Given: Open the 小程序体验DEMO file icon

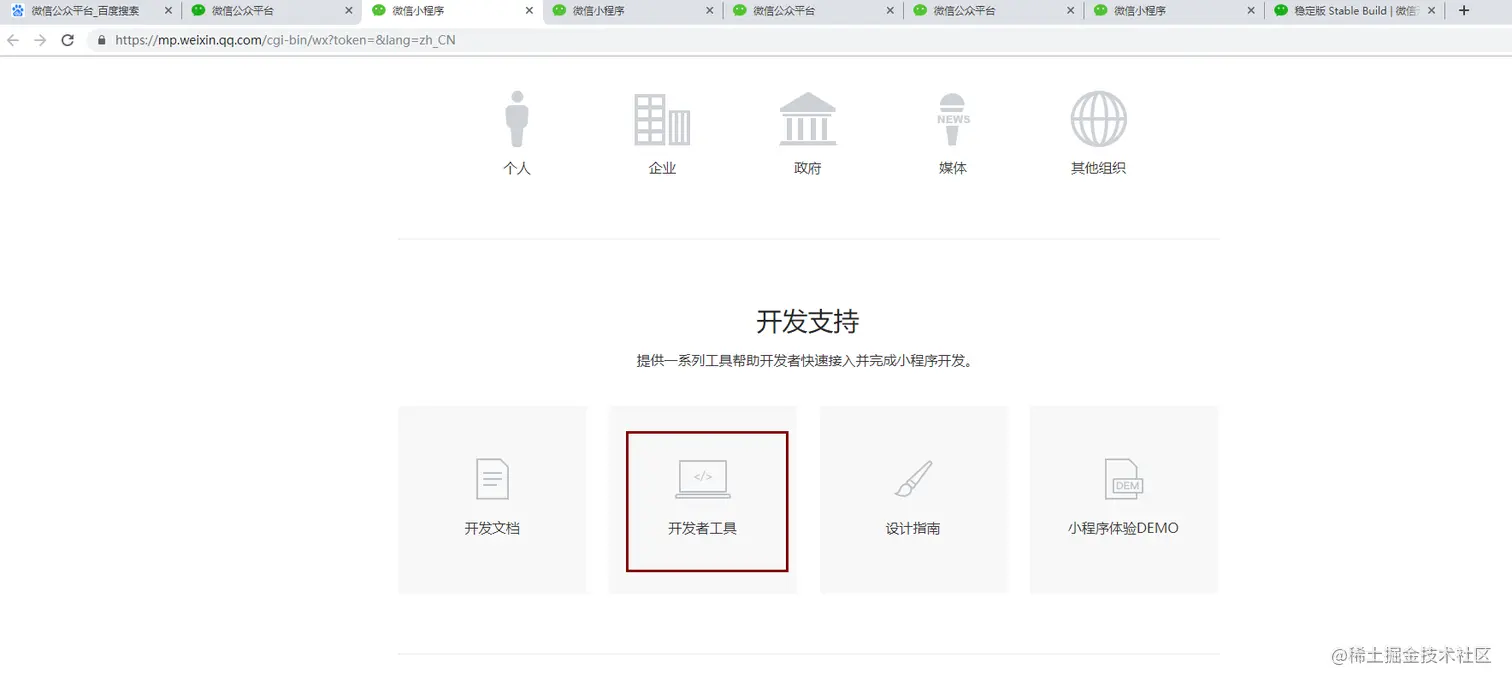Looking at the screenshot, I should click(1123, 479).
